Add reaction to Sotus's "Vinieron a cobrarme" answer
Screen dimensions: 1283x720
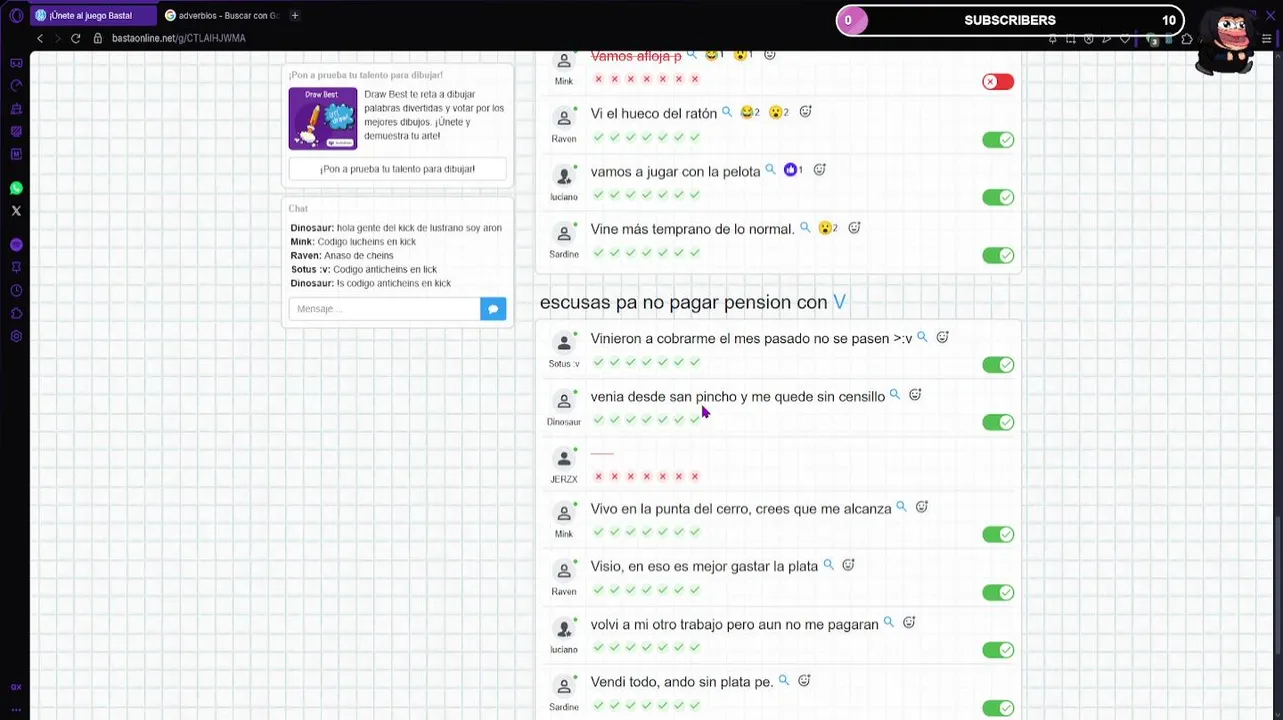942,338
